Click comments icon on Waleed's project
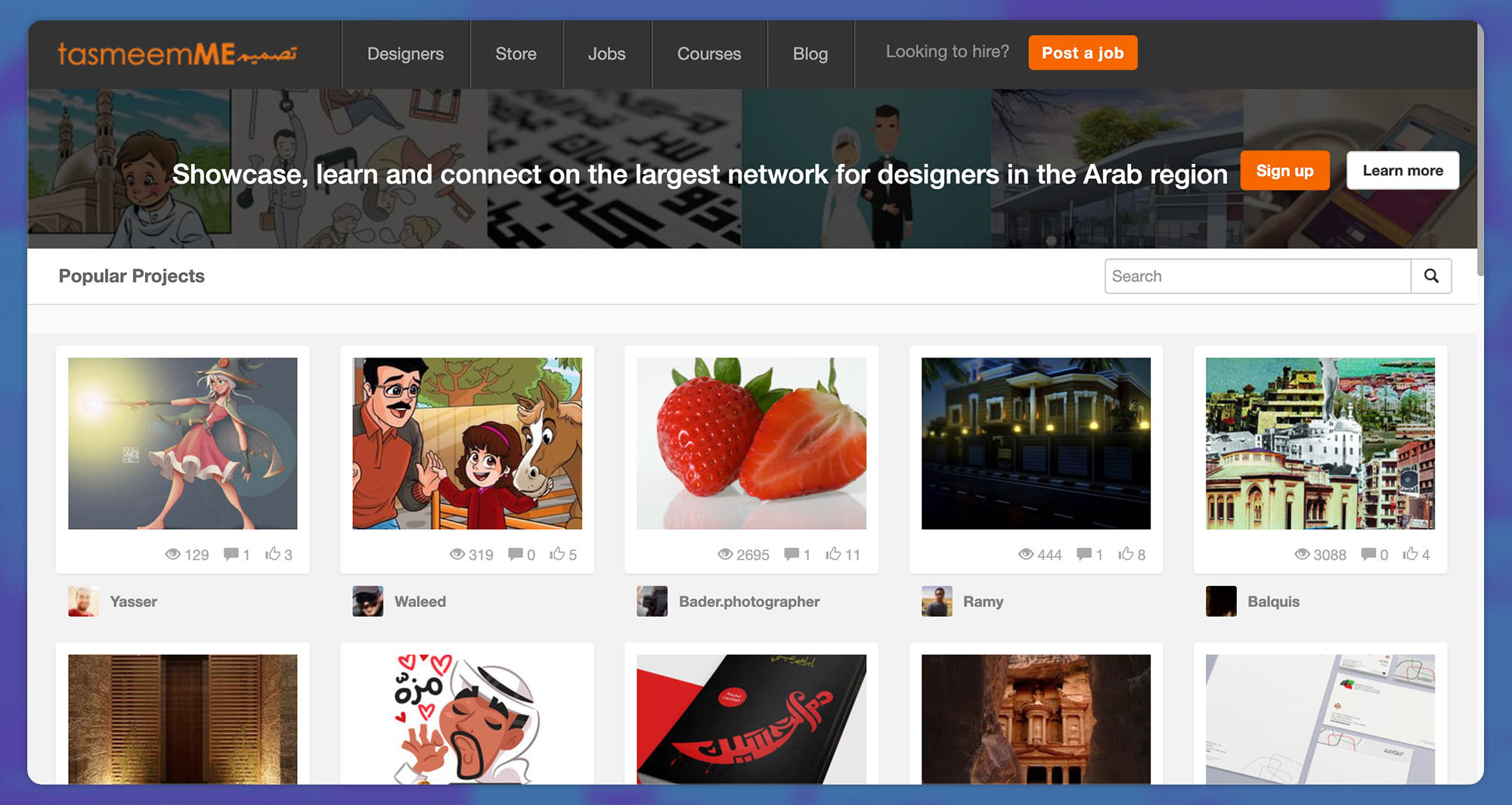 (x=516, y=554)
